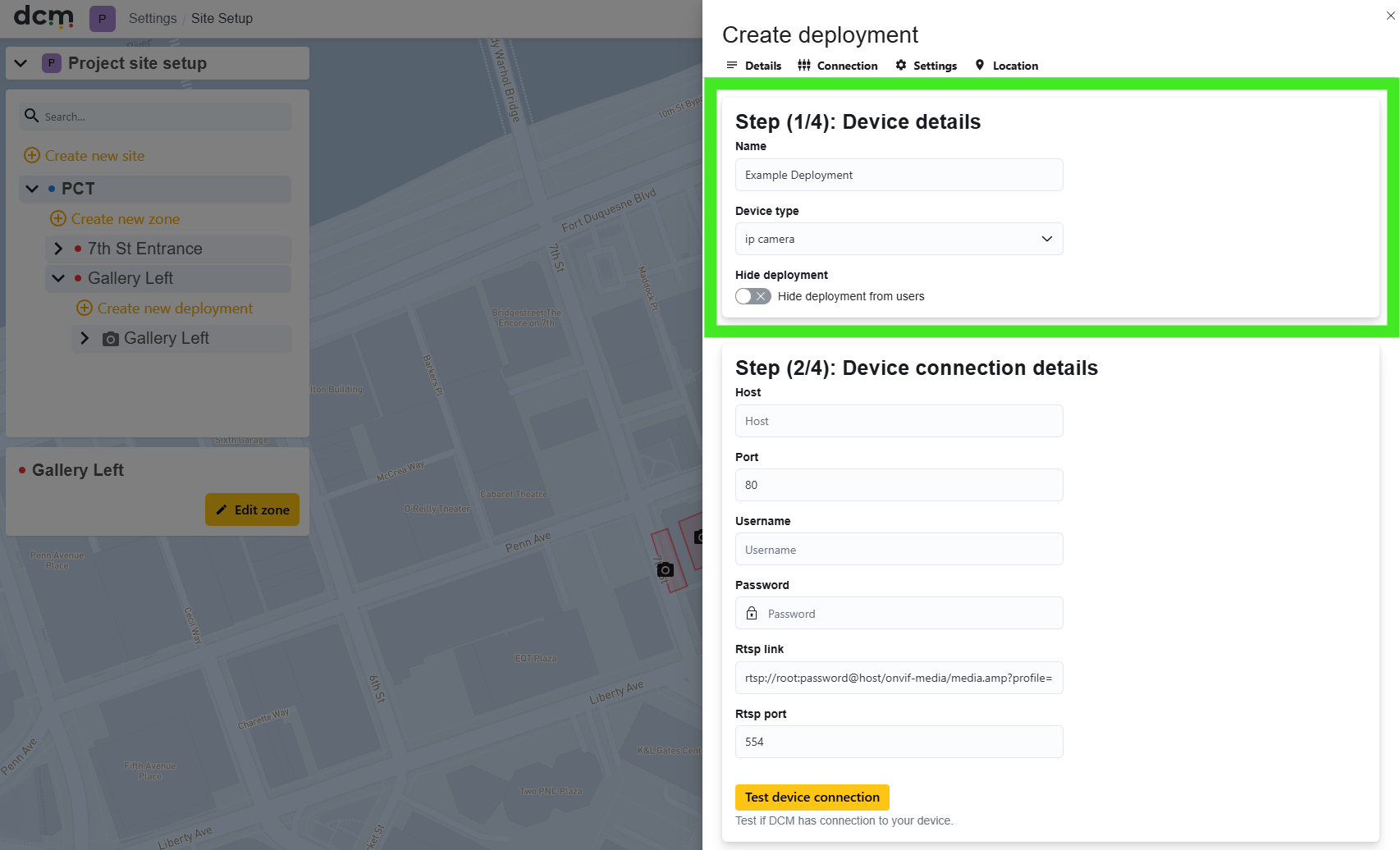Click Project site setup heading text
The height and width of the screenshot is (850, 1400).
click(x=137, y=63)
